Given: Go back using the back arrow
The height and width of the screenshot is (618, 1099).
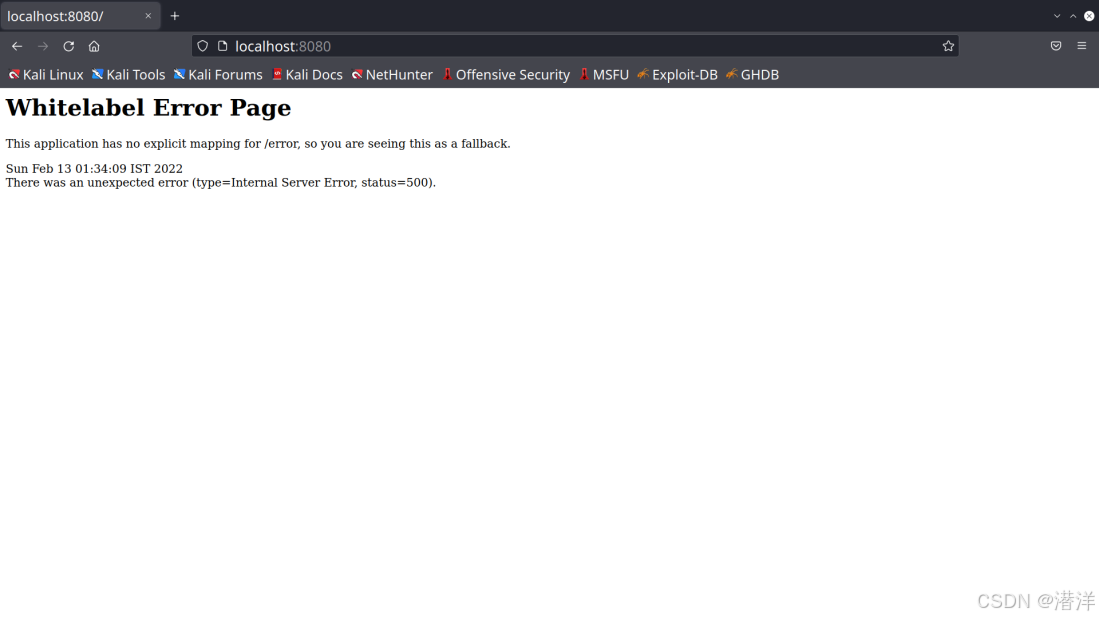Looking at the screenshot, I should [17, 46].
